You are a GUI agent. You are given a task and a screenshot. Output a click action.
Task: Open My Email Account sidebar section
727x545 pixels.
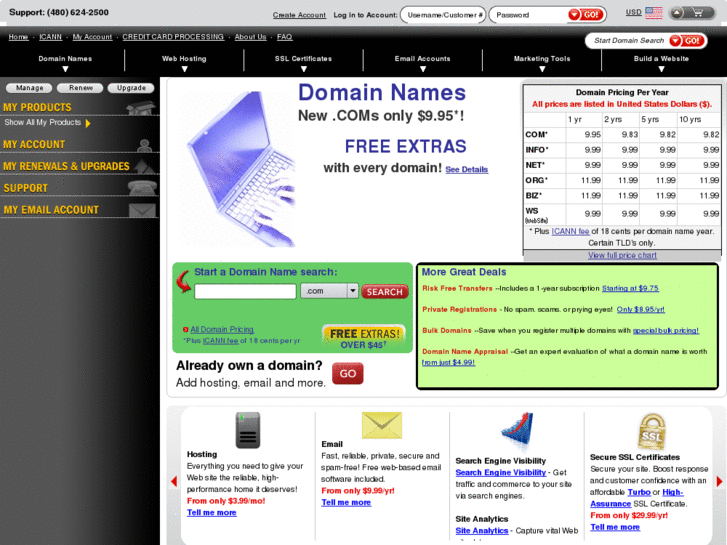point(52,210)
